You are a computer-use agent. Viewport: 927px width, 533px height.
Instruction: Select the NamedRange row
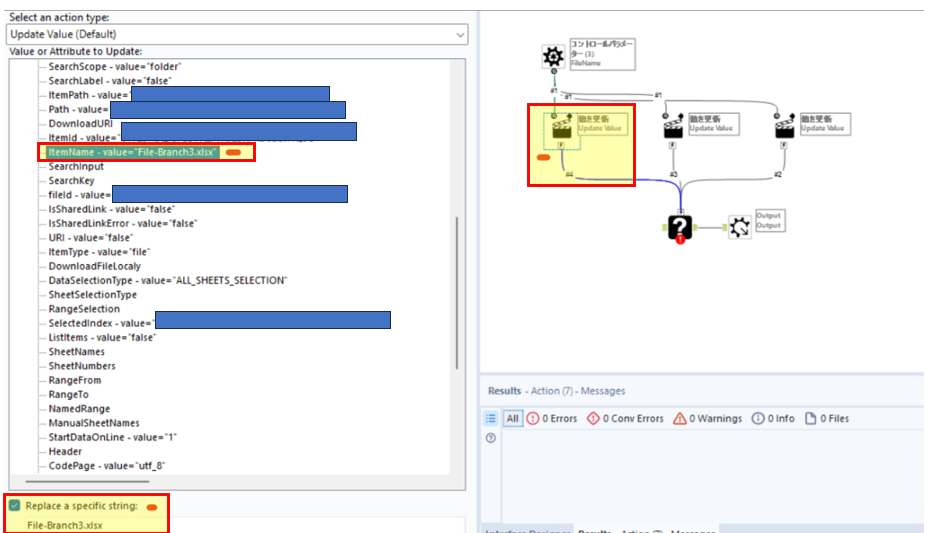pos(79,409)
